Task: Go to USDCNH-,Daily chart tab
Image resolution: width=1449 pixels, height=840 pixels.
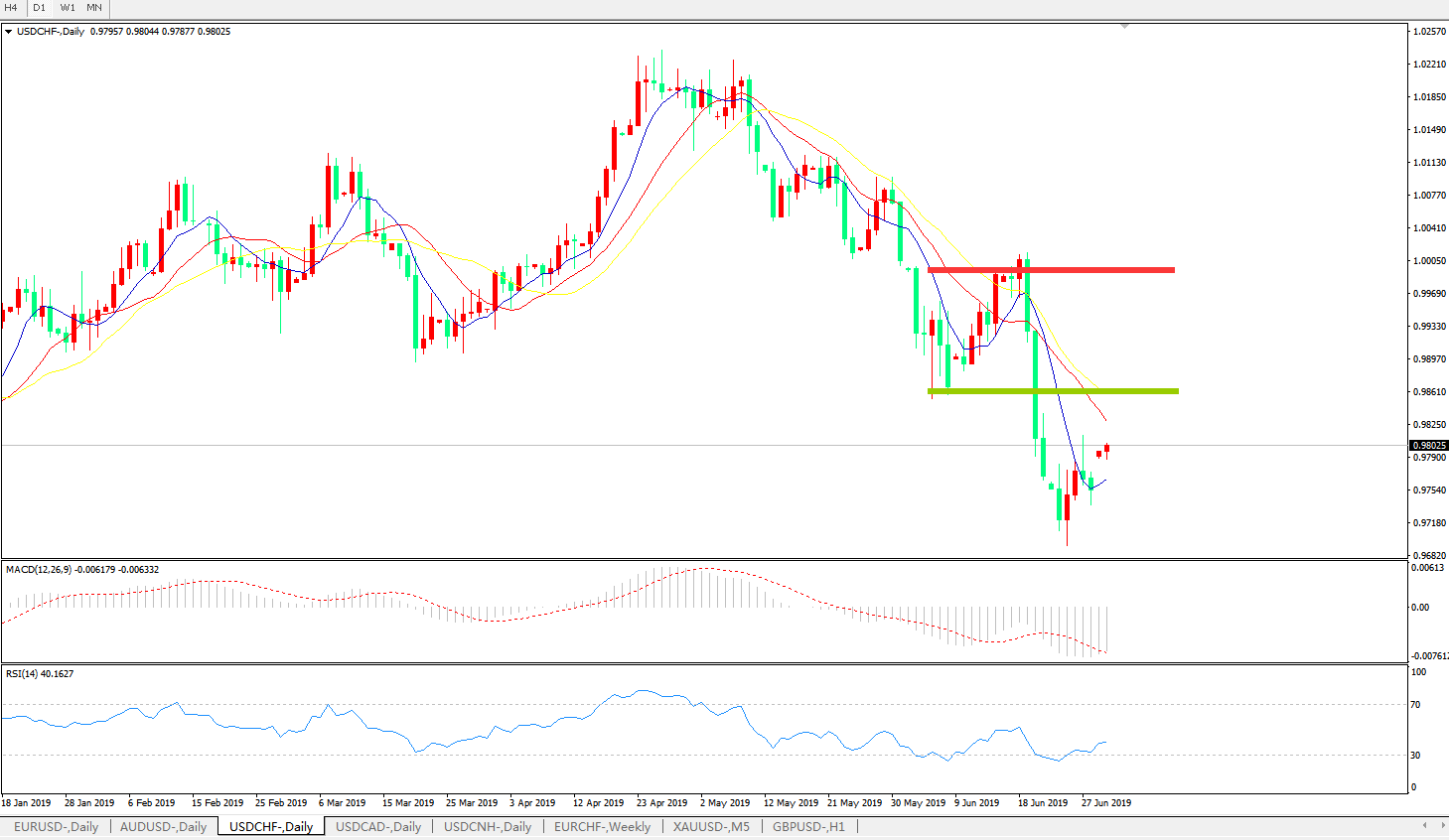Action: [488, 826]
